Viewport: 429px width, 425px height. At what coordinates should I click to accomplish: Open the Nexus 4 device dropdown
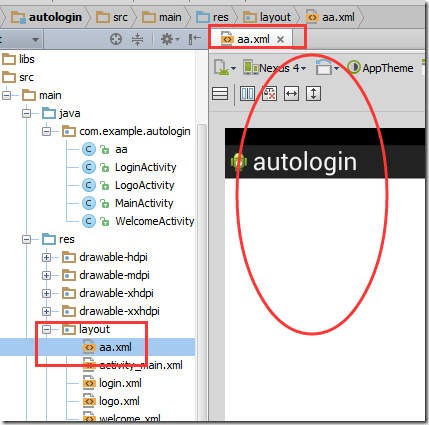[274, 68]
